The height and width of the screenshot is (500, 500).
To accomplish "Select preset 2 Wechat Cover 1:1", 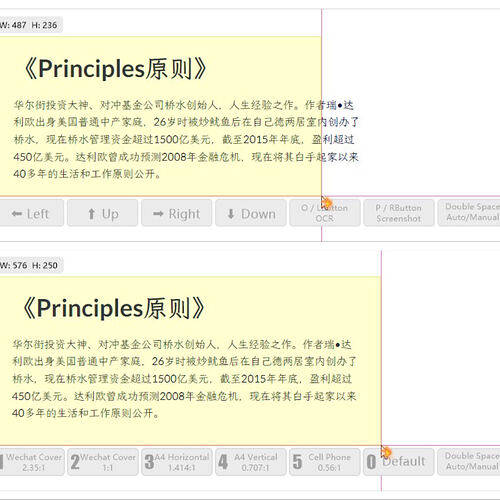I will point(103,462).
